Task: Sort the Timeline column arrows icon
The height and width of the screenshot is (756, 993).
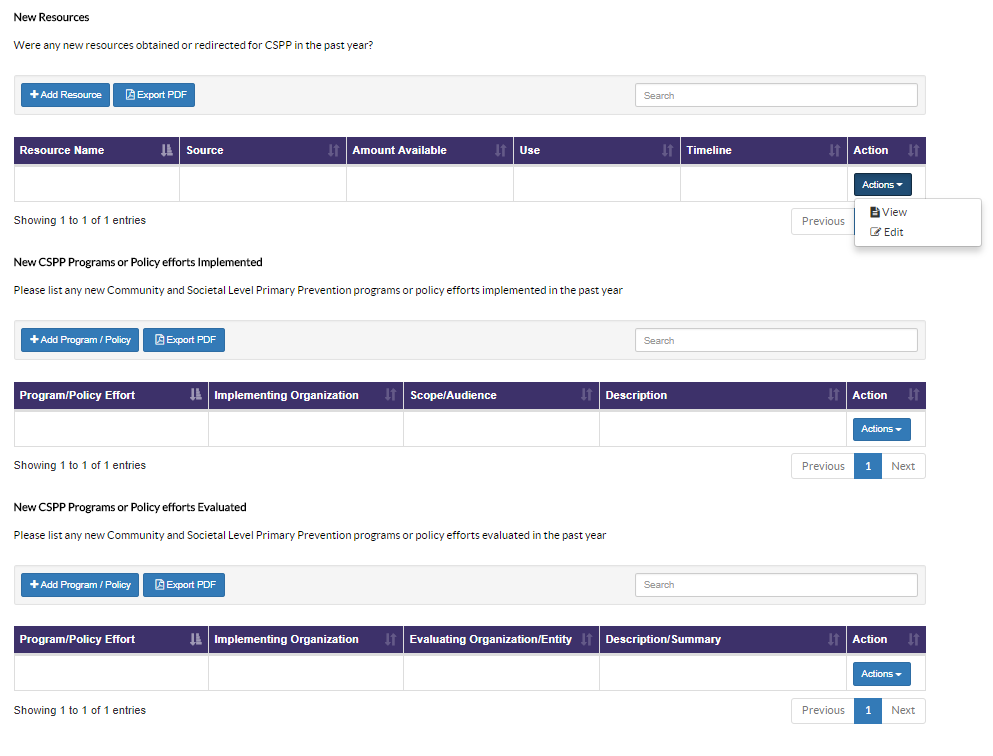Action: [835, 151]
